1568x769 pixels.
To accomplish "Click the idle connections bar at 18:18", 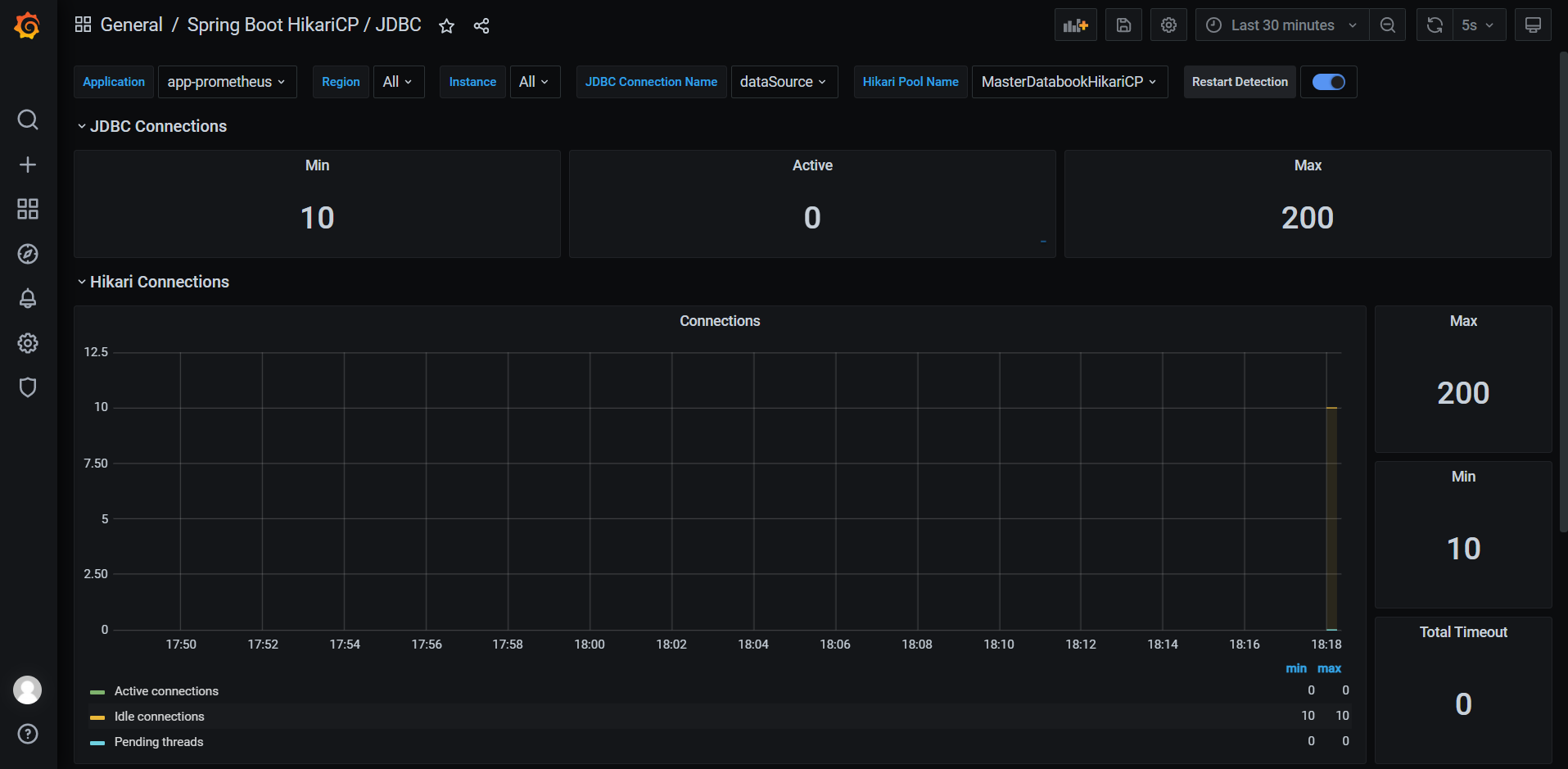I will (1331, 518).
